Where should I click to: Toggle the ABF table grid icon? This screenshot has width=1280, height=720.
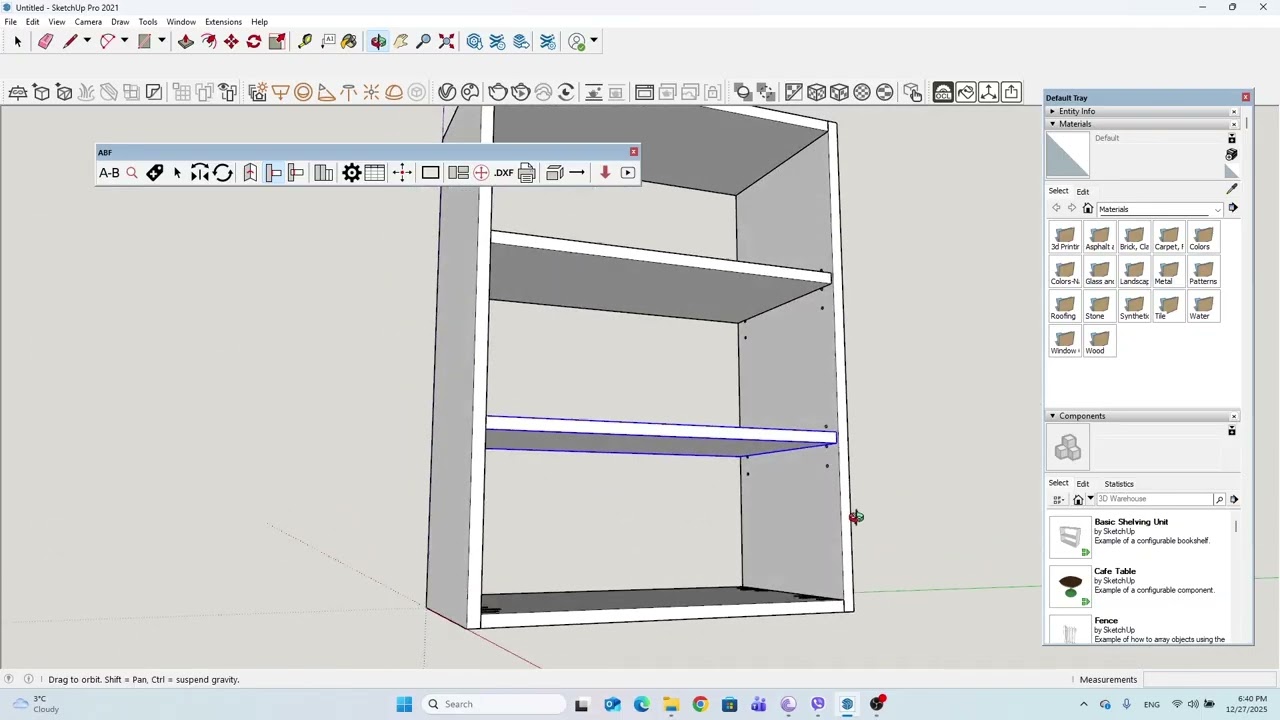click(x=375, y=173)
